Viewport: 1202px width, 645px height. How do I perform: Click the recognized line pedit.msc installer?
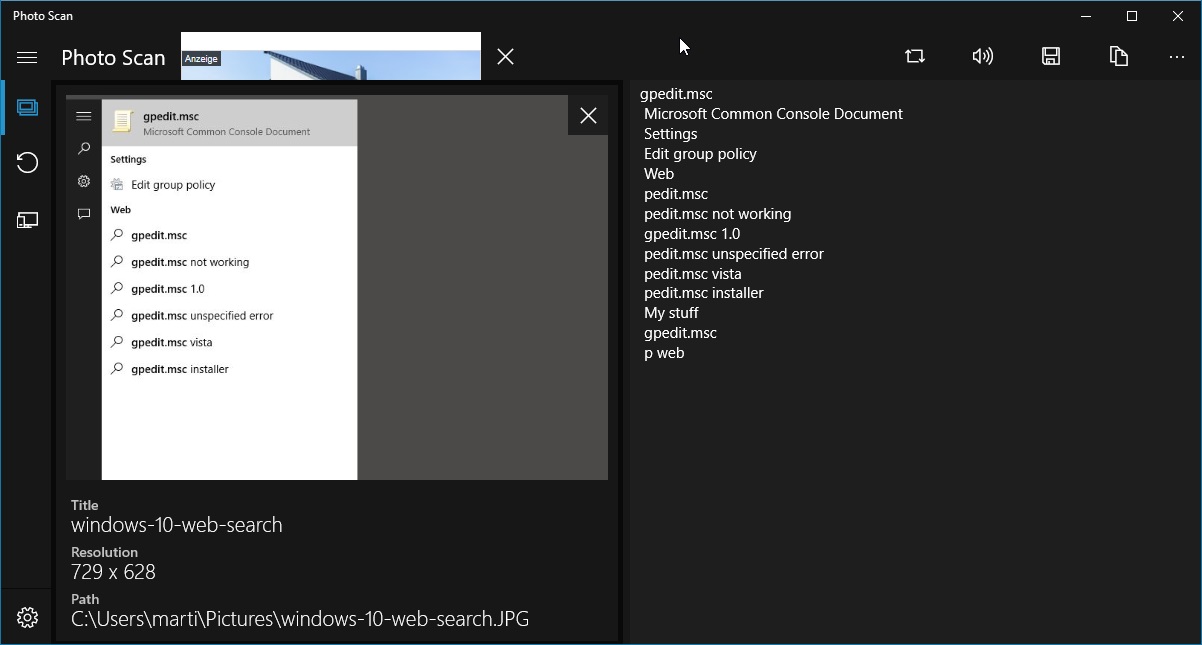pyautogui.click(x=704, y=293)
